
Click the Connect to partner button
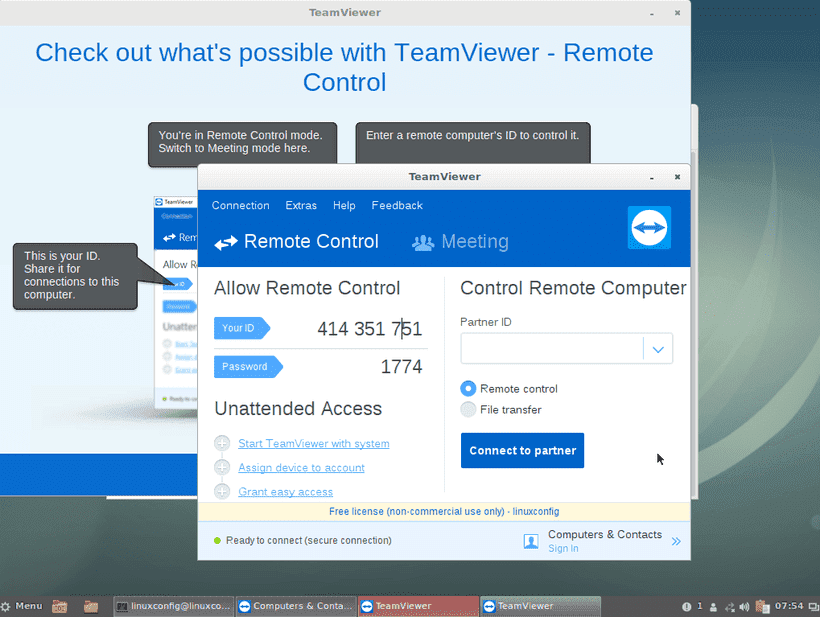(x=522, y=450)
